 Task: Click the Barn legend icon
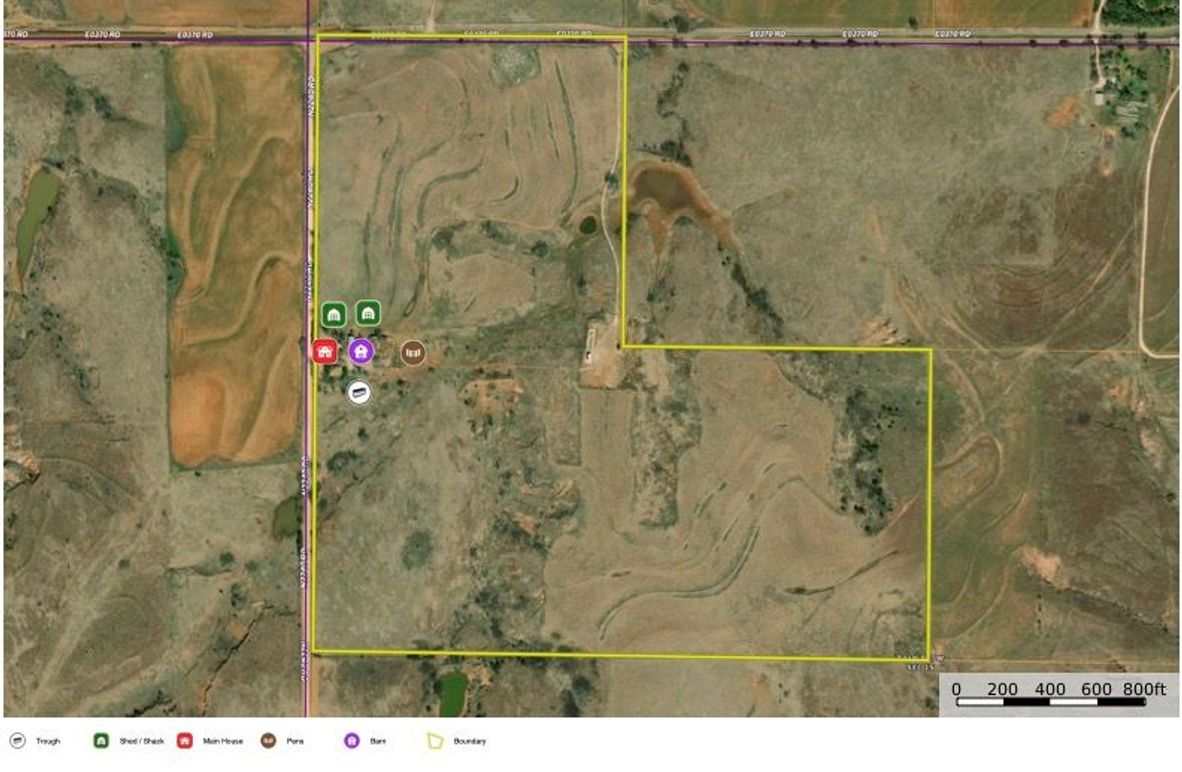pos(351,741)
